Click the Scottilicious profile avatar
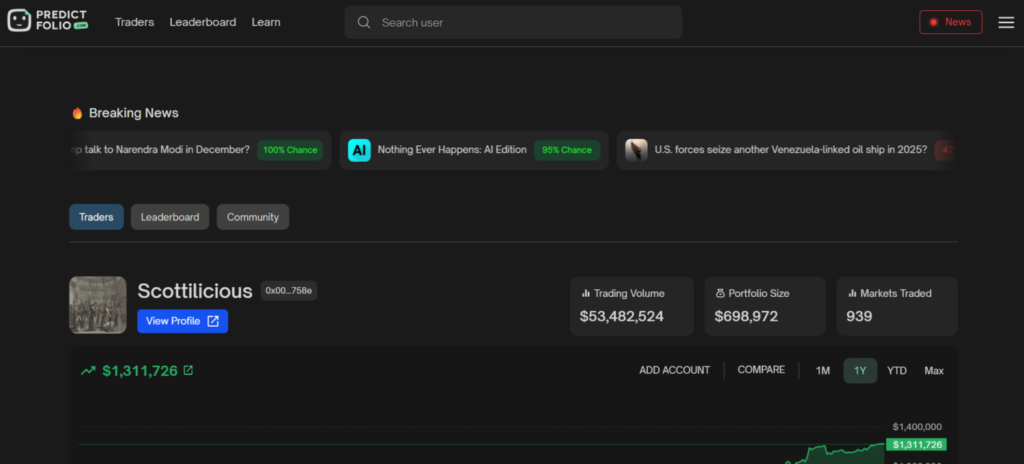The width and height of the screenshot is (1024, 464). 98,305
